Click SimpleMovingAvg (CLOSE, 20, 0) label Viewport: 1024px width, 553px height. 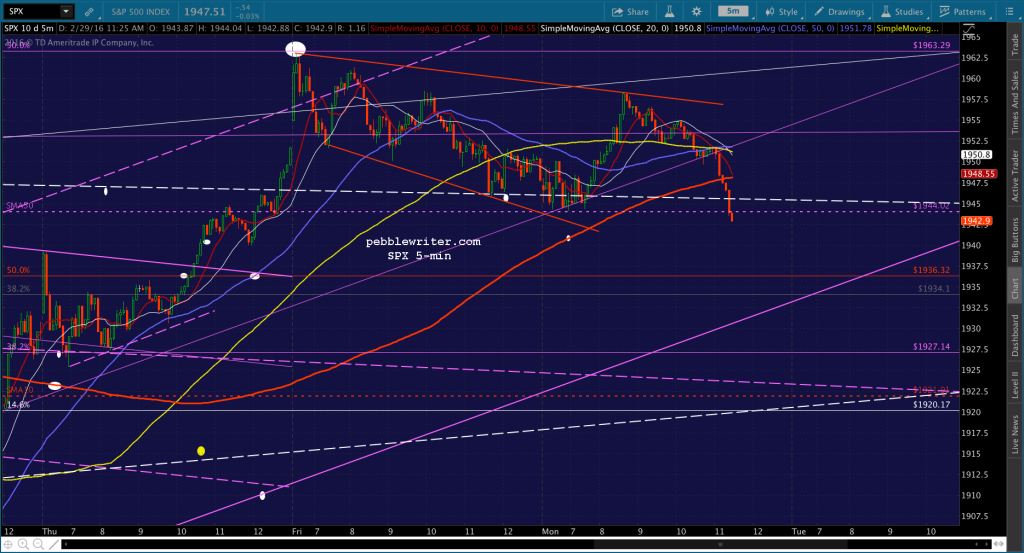[x=605, y=29]
